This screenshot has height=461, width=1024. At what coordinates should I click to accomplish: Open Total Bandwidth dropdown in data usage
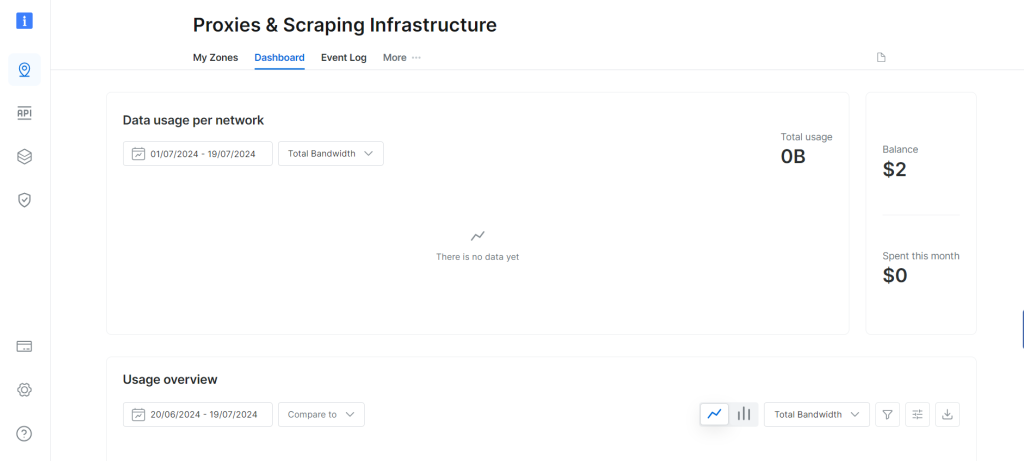[x=330, y=154]
